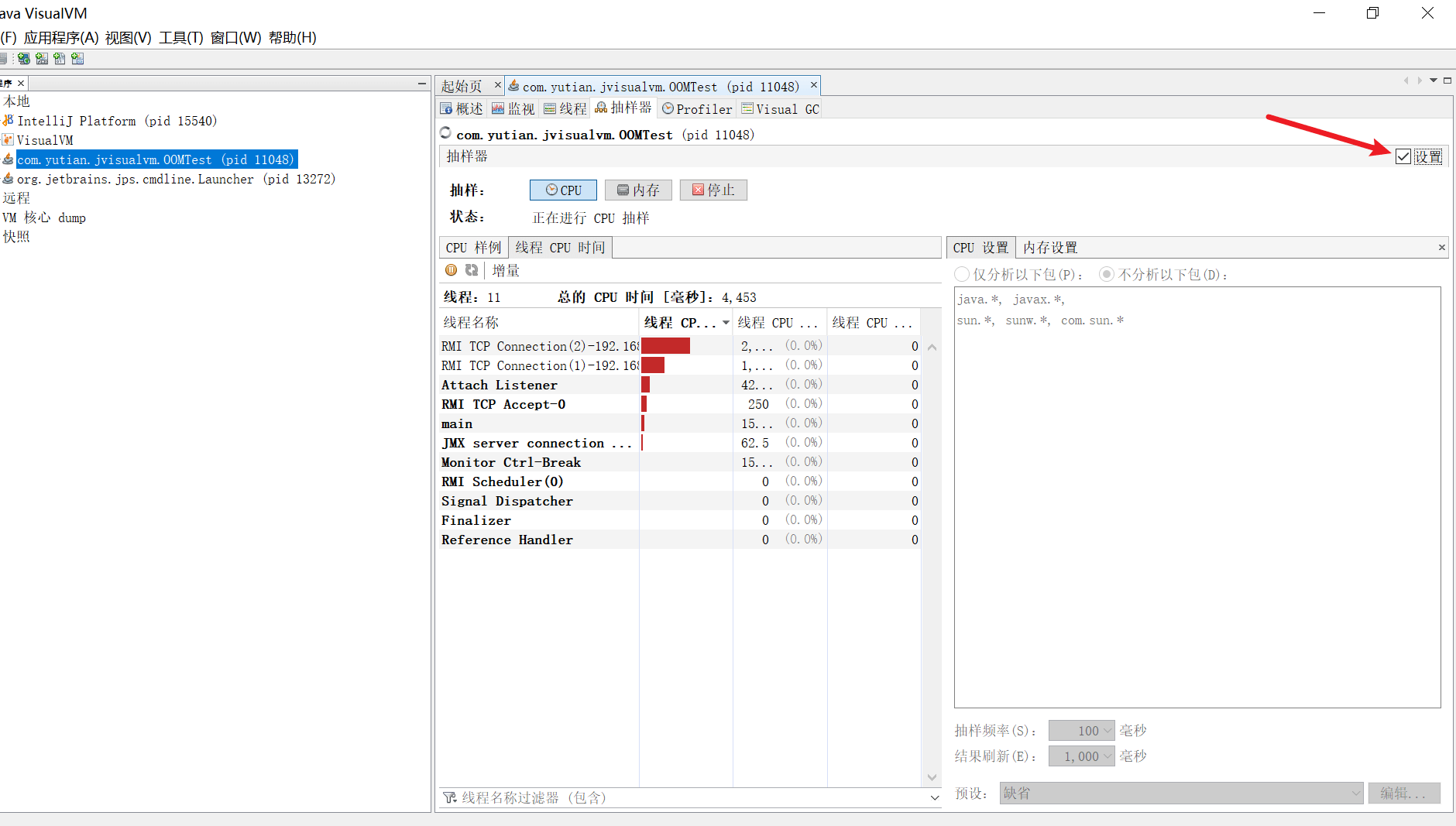Click the refresh results icon beside pause
1456x826 pixels.
coord(471,270)
